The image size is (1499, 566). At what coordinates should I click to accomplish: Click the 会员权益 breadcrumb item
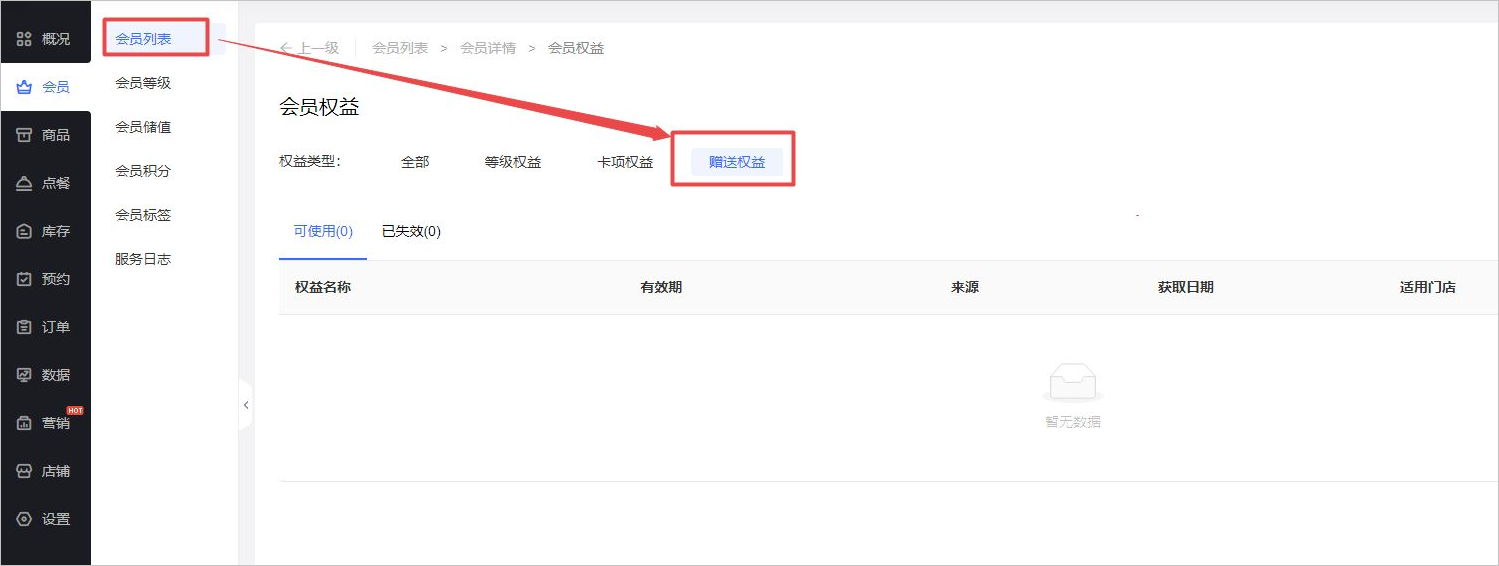point(576,48)
